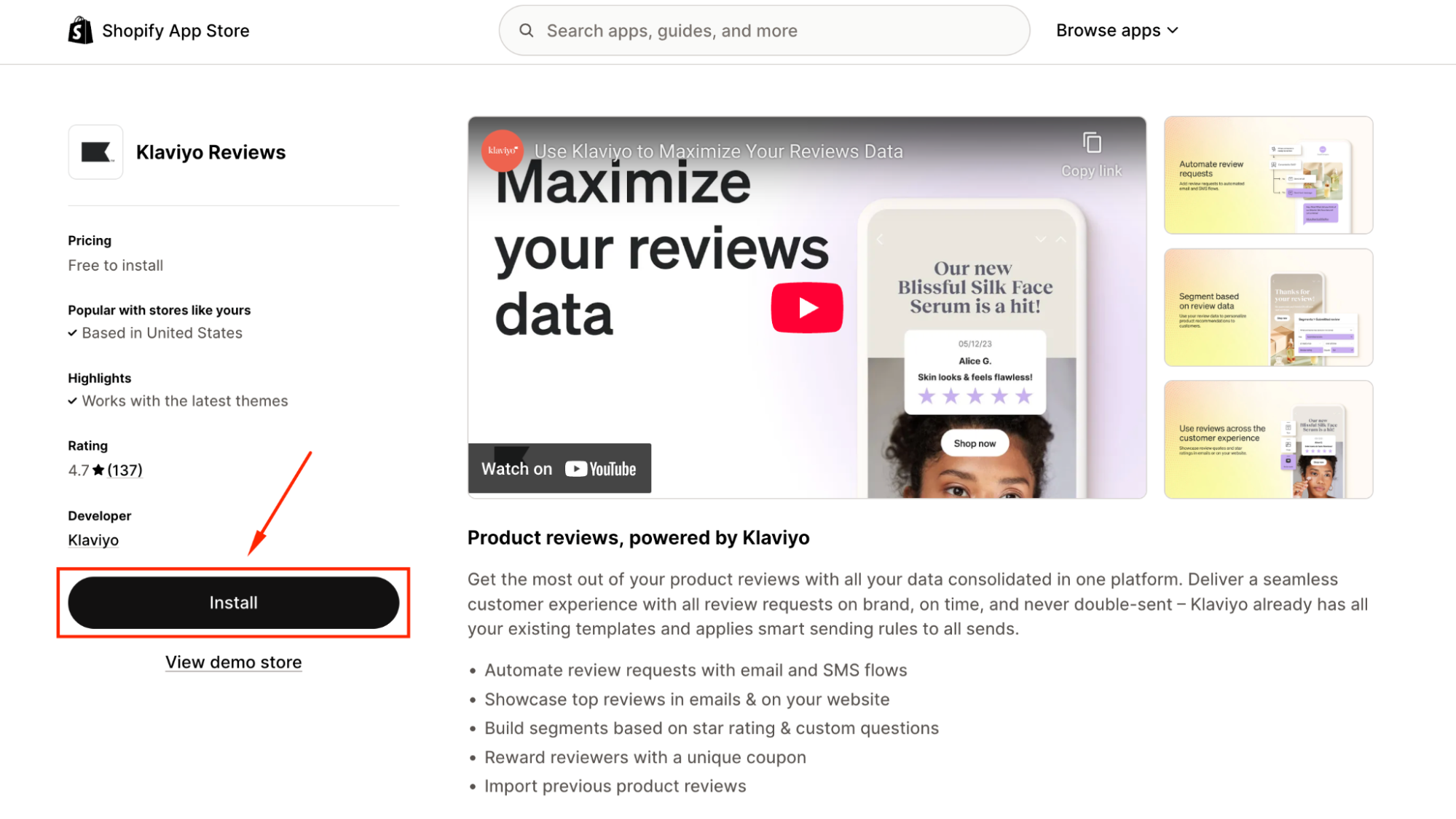The image size is (1456, 819).
Task: Click the YouTube logo in Watch on bar
Action: pos(601,469)
